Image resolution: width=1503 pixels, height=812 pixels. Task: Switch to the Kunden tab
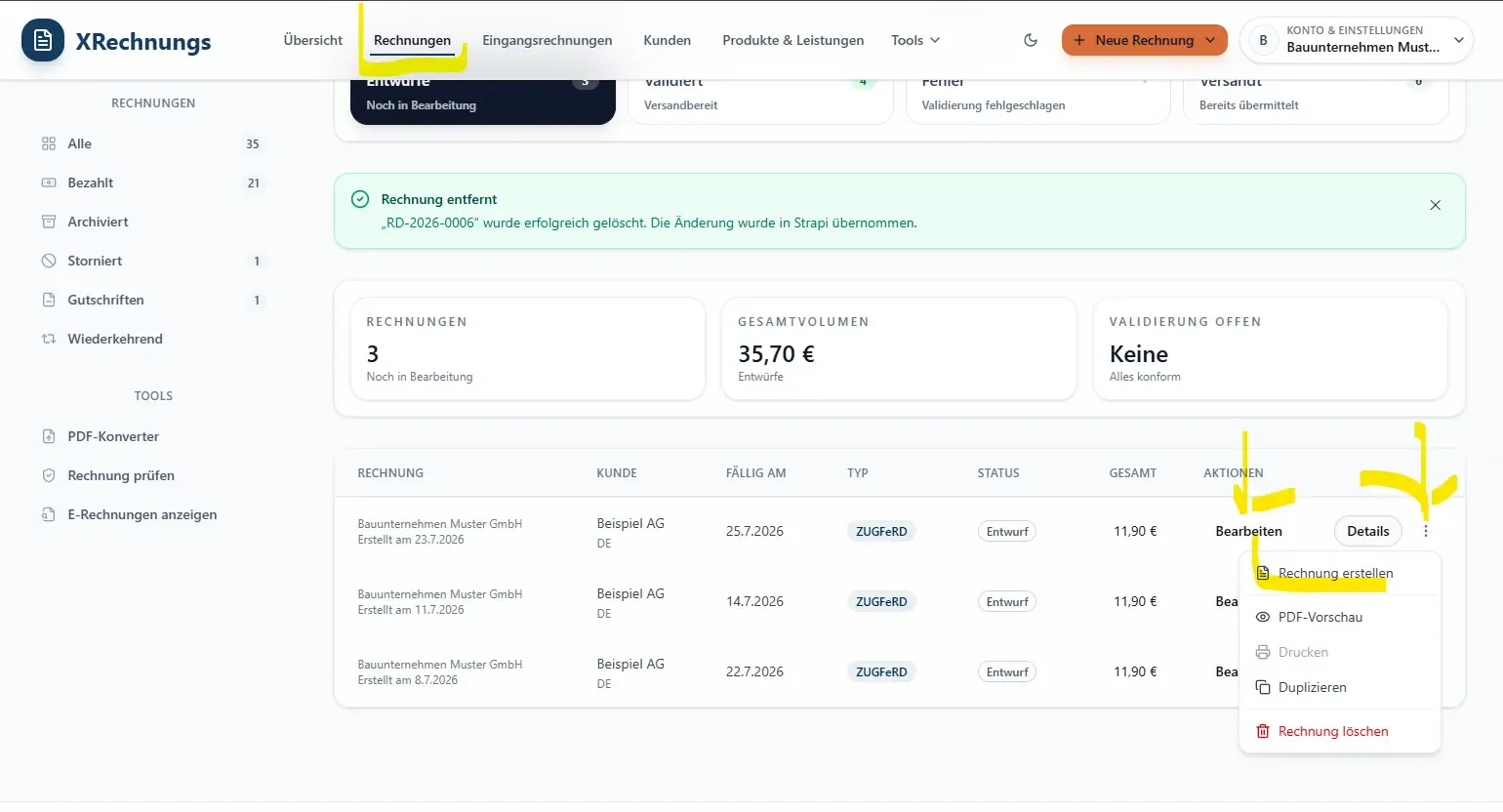pyautogui.click(x=668, y=40)
